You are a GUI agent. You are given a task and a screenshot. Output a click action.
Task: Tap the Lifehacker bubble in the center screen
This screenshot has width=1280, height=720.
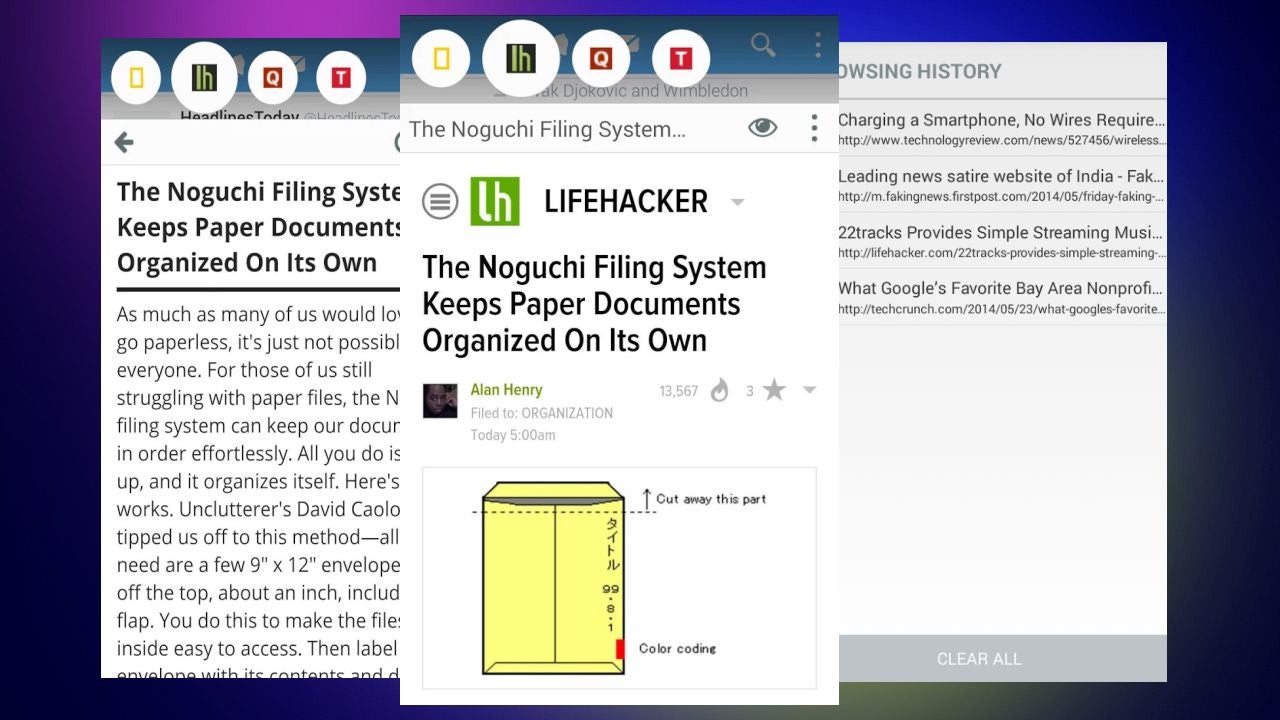coord(520,59)
